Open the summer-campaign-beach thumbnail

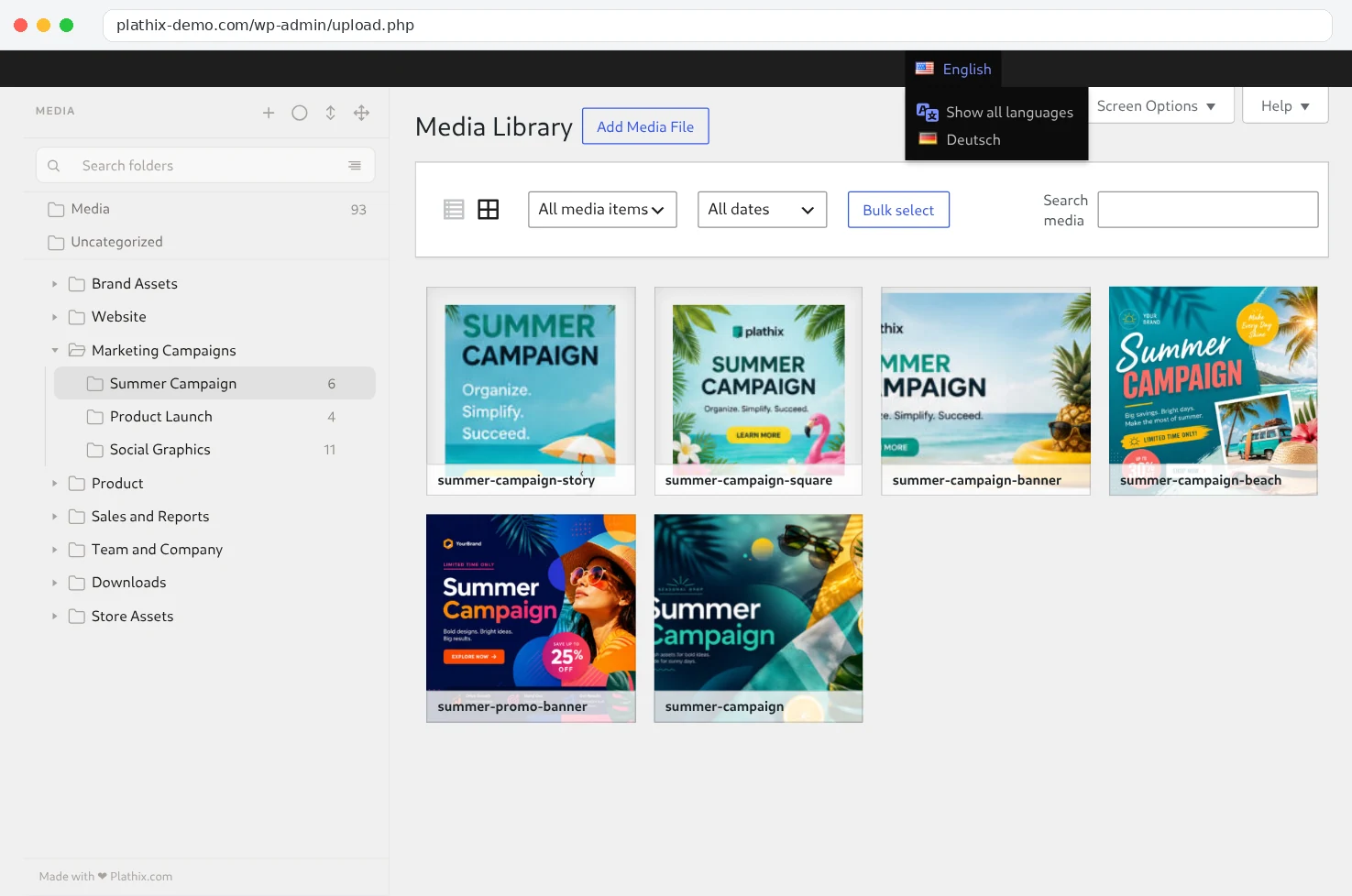coord(1214,391)
